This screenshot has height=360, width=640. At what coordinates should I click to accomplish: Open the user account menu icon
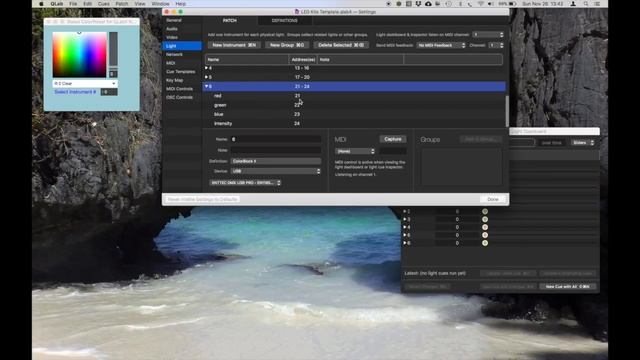(x=573, y=4)
